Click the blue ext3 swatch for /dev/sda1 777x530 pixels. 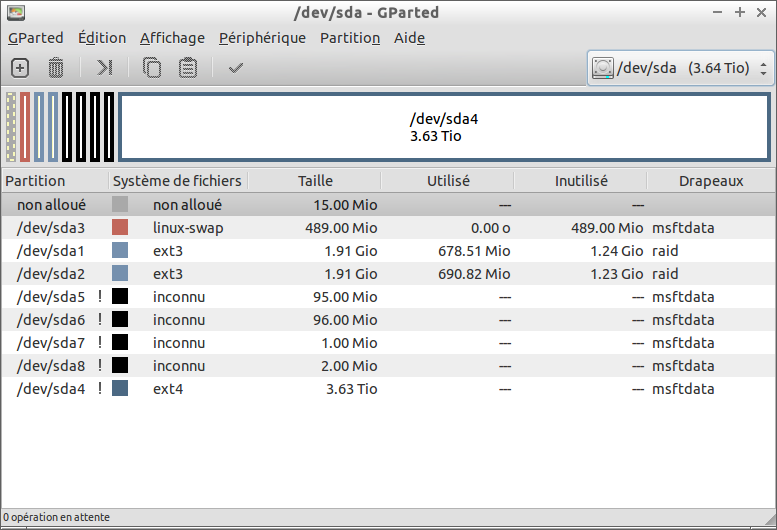120,250
